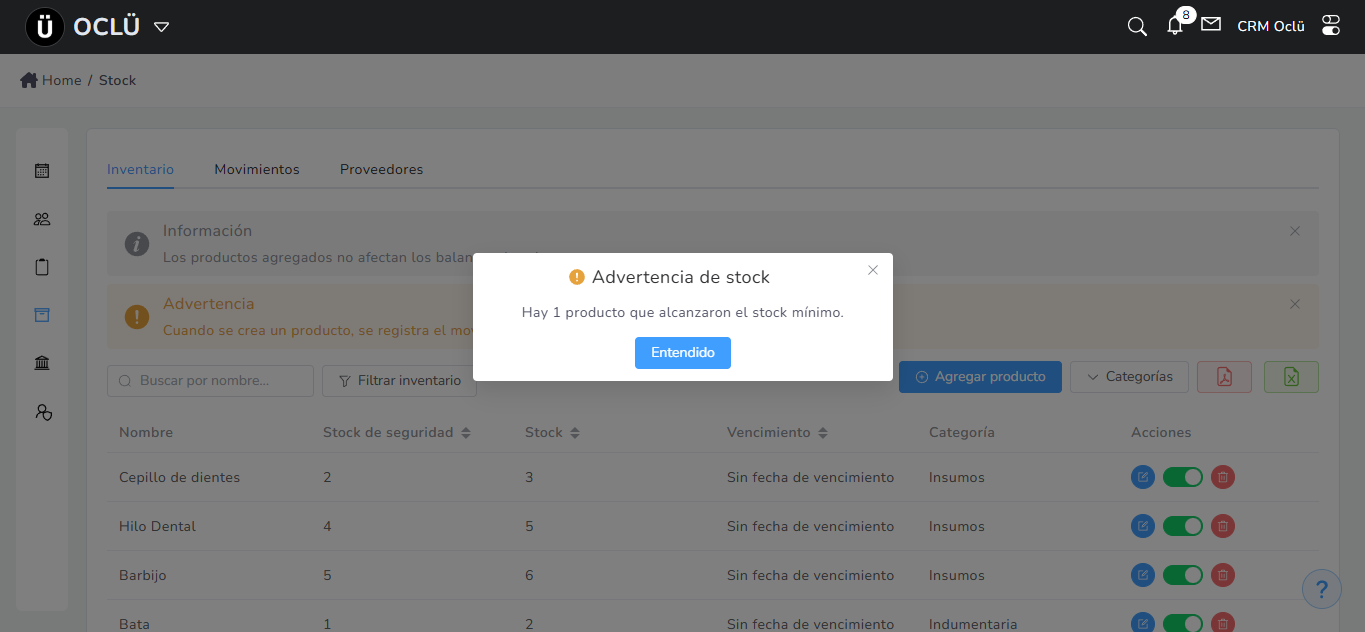Open the clipboard icon in sidebar
The image size is (1365, 632).
(42, 267)
